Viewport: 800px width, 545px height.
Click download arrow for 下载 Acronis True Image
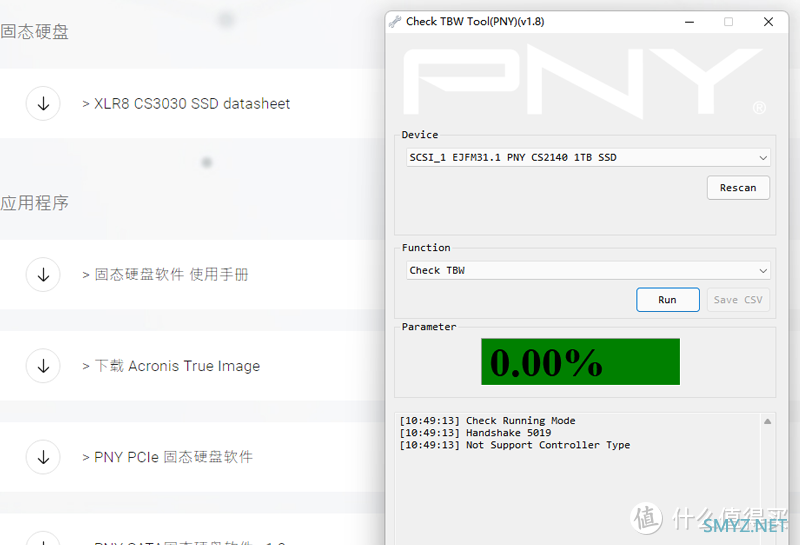[43, 366]
